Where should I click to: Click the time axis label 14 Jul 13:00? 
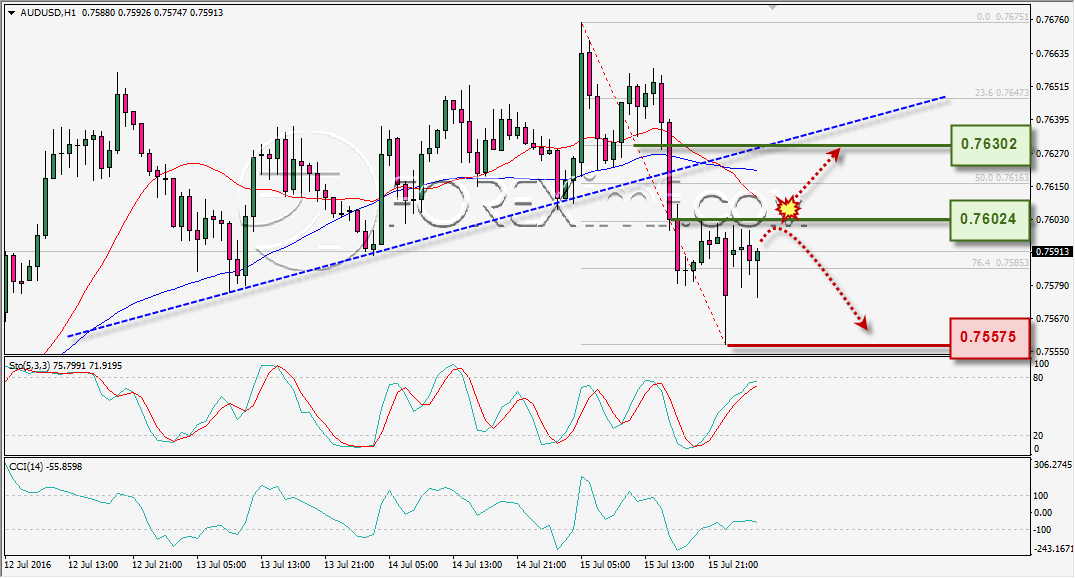click(x=477, y=565)
